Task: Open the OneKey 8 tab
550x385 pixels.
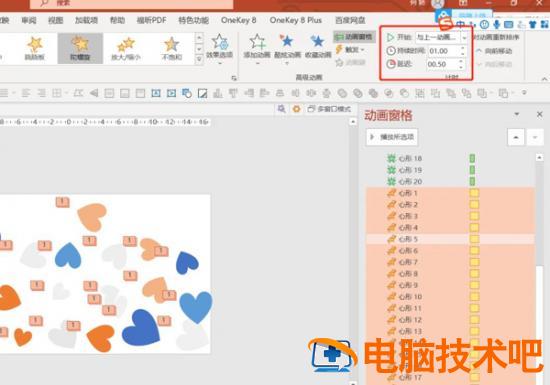Action: click(x=239, y=20)
